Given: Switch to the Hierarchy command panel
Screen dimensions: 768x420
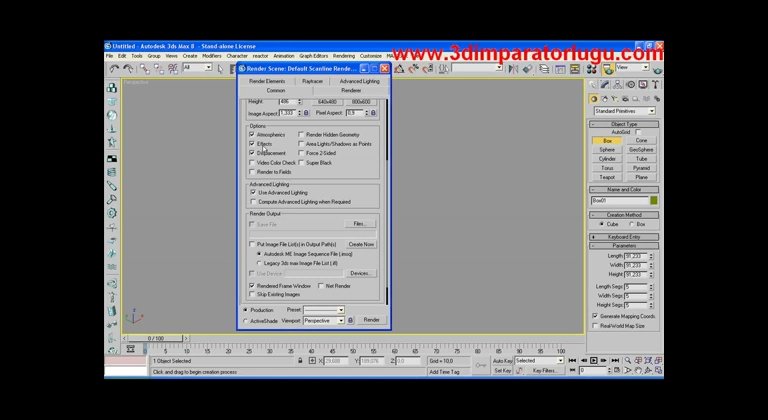Looking at the screenshot, I should click(x=618, y=85).
